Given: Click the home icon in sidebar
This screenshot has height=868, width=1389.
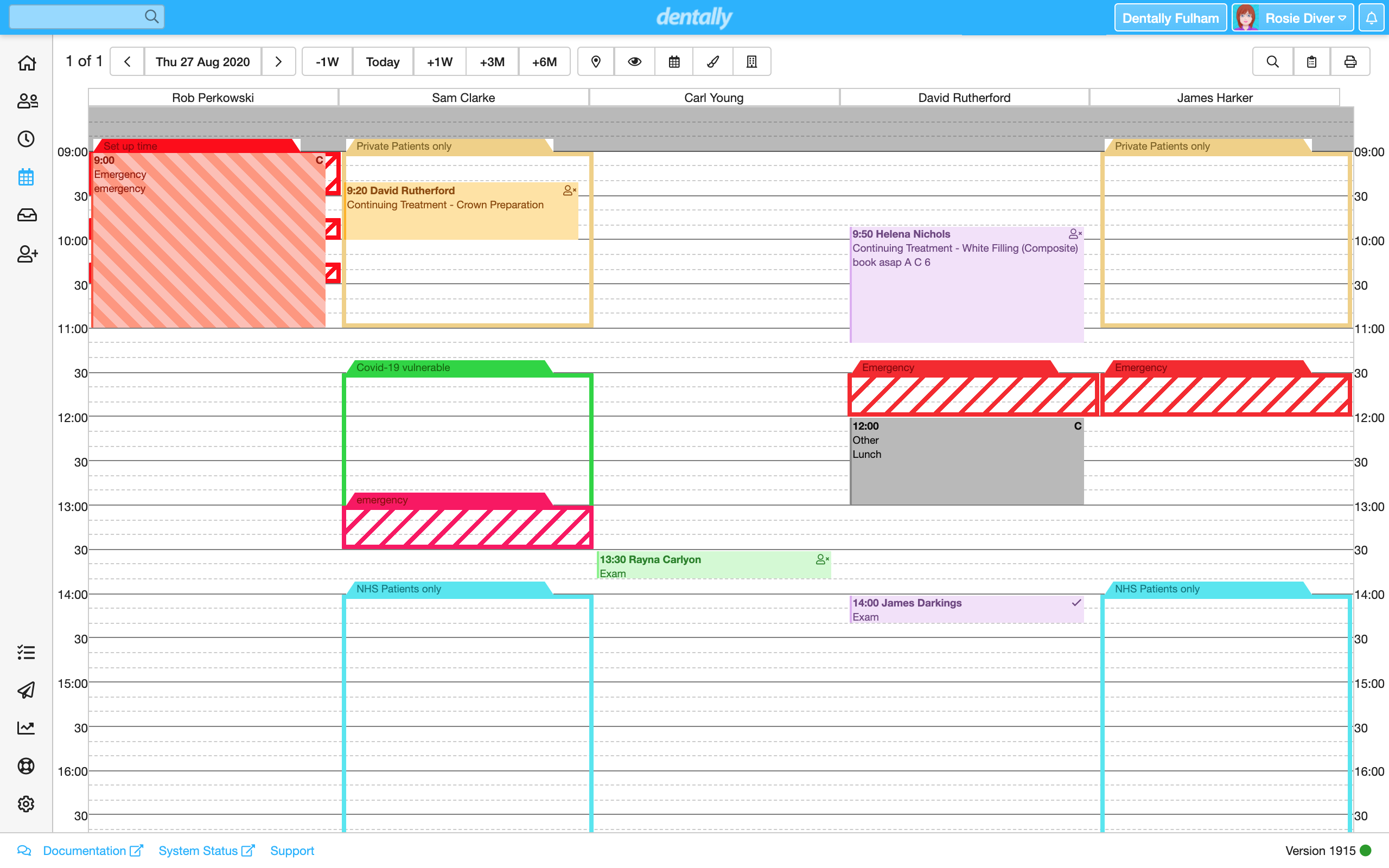Looking at the screenshot, I should [27, 62].
